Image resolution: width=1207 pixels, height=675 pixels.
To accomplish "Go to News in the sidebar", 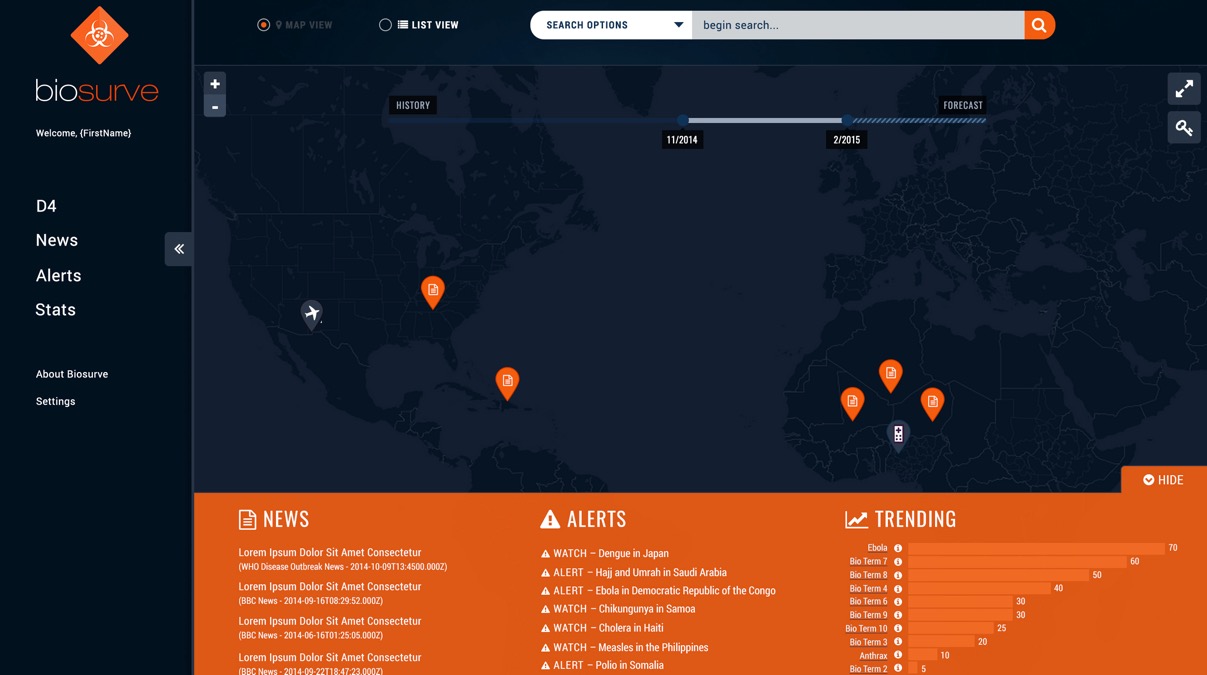I will 57,240.
